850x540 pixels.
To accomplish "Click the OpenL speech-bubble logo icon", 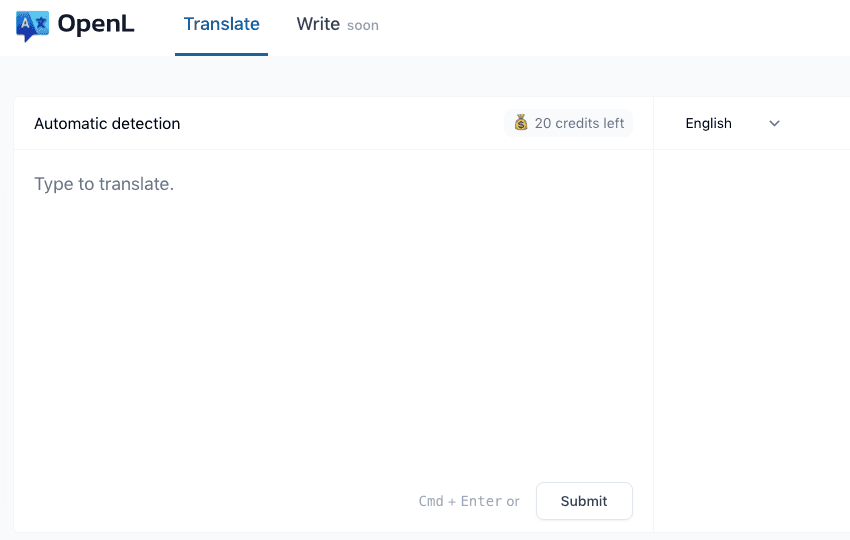I will [32, 25].
